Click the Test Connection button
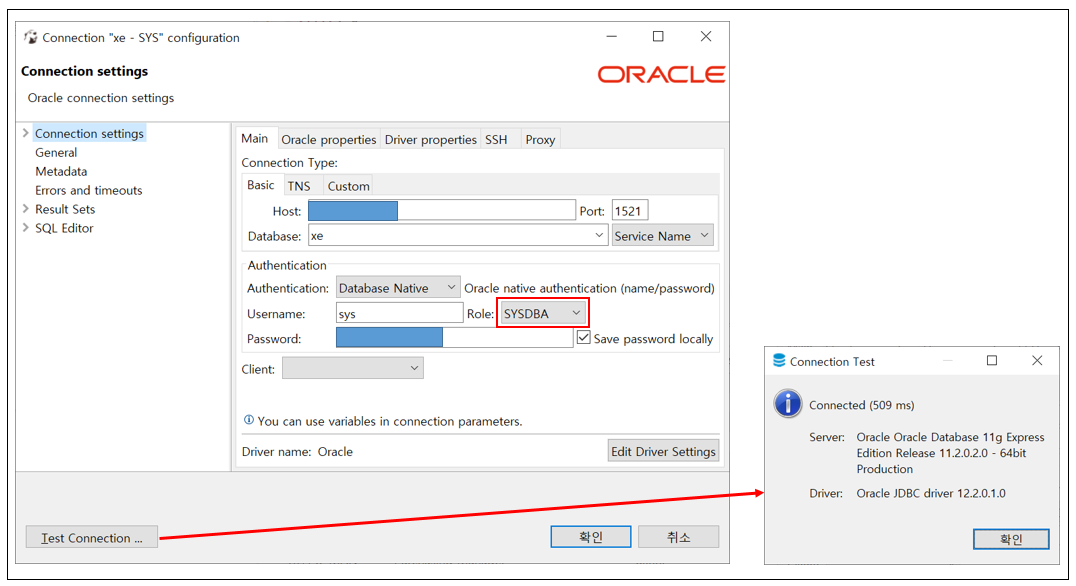Image resolution: width=1076 pixels, height=586 pixels. (92, 537)
